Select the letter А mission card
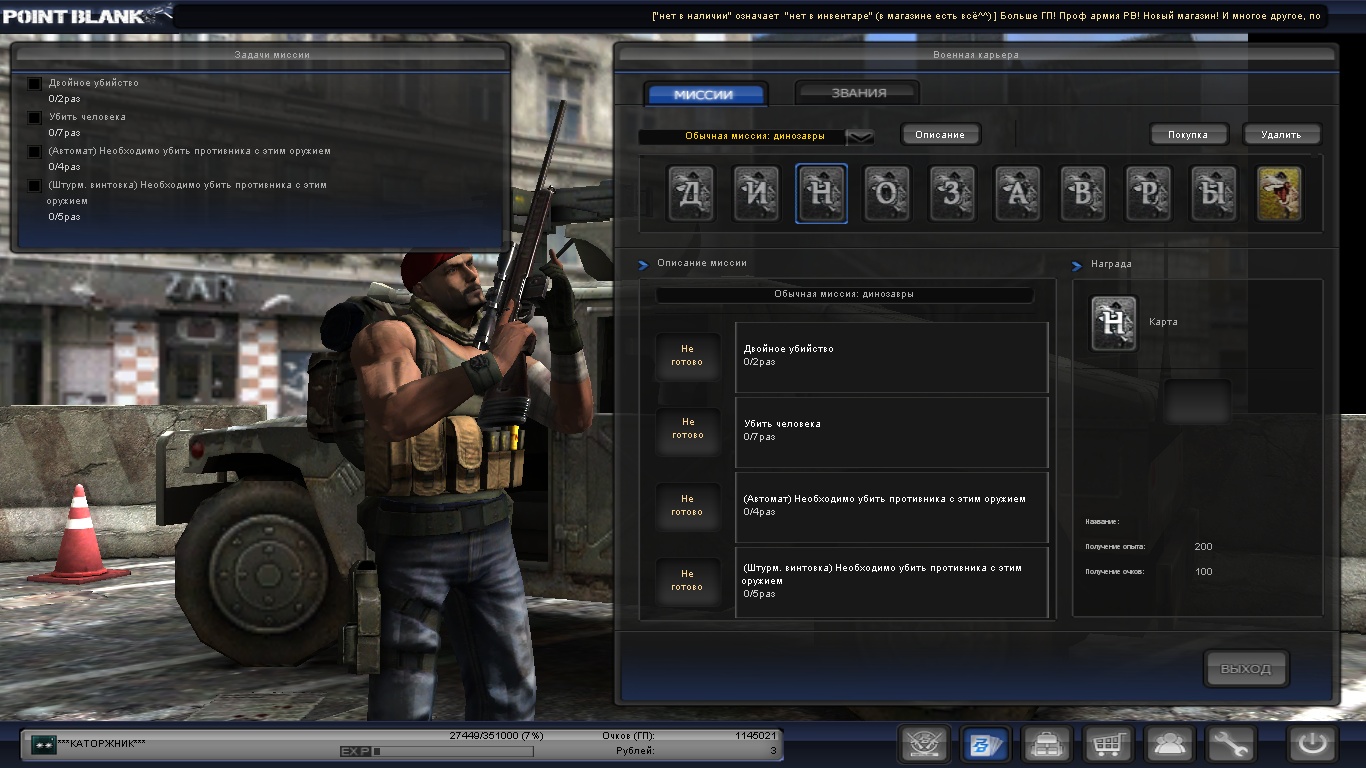The height and width of the screenshot is (768, 1366). click(x=1018, y=194)
